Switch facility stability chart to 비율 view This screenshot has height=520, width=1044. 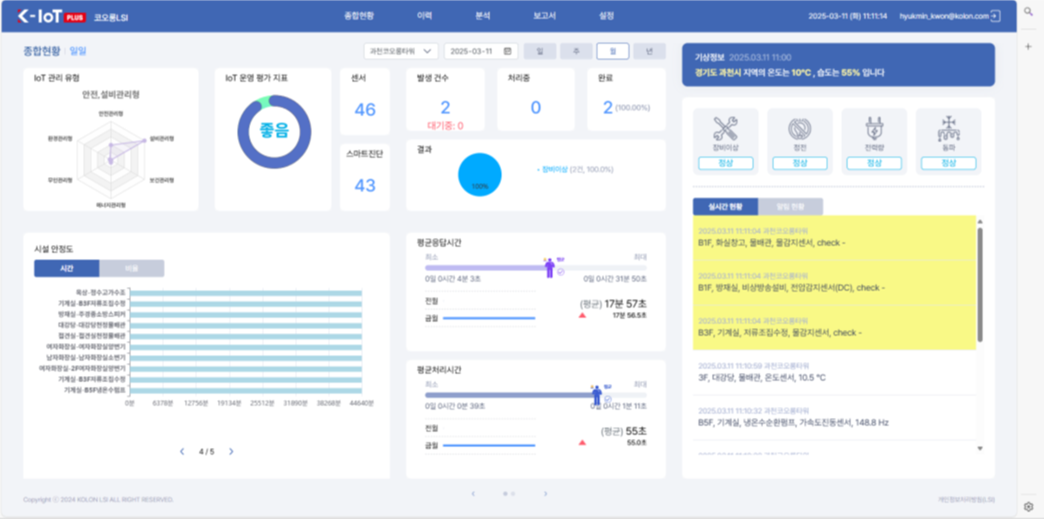point(131,268)
